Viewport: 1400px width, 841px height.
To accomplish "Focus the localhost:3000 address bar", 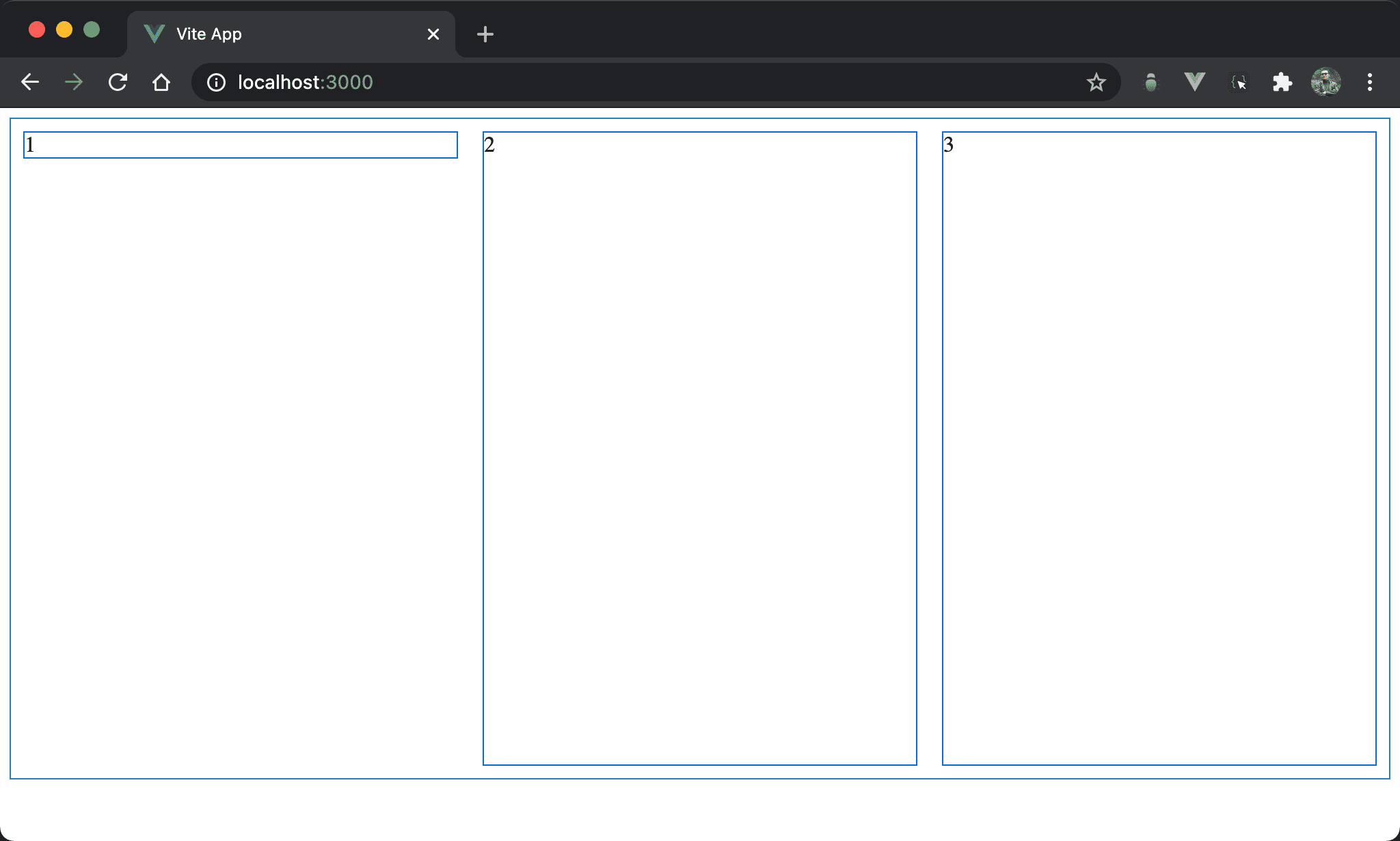I will tap(615, 82).
